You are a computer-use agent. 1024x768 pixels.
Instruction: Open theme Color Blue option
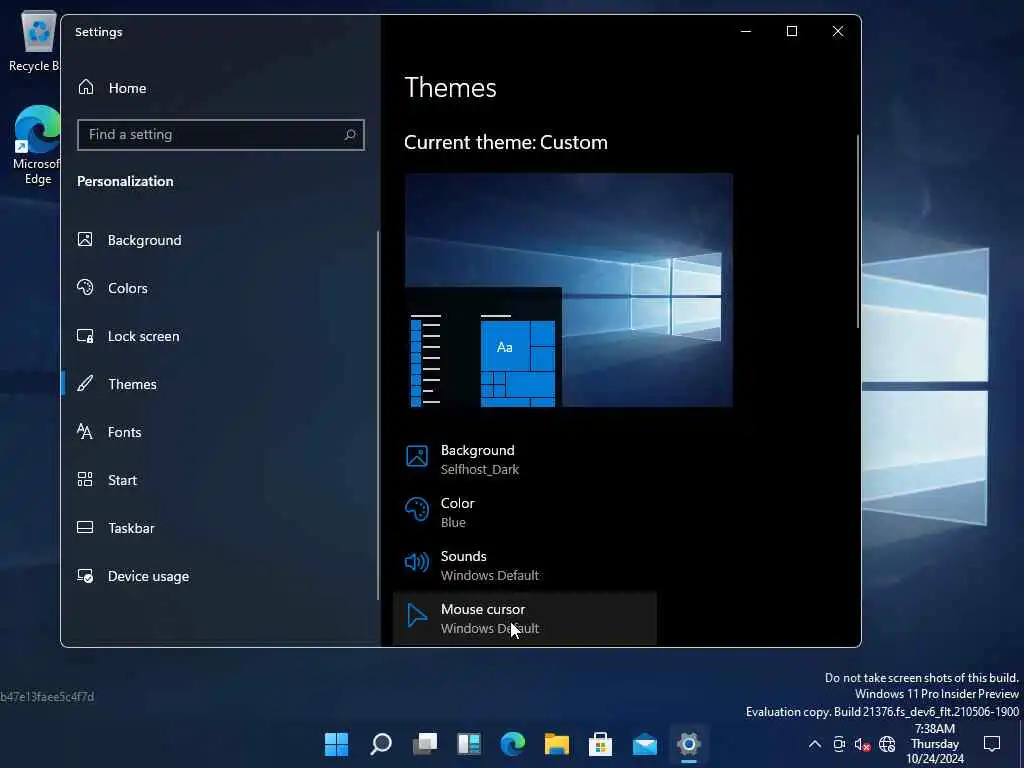coord(525,512)
